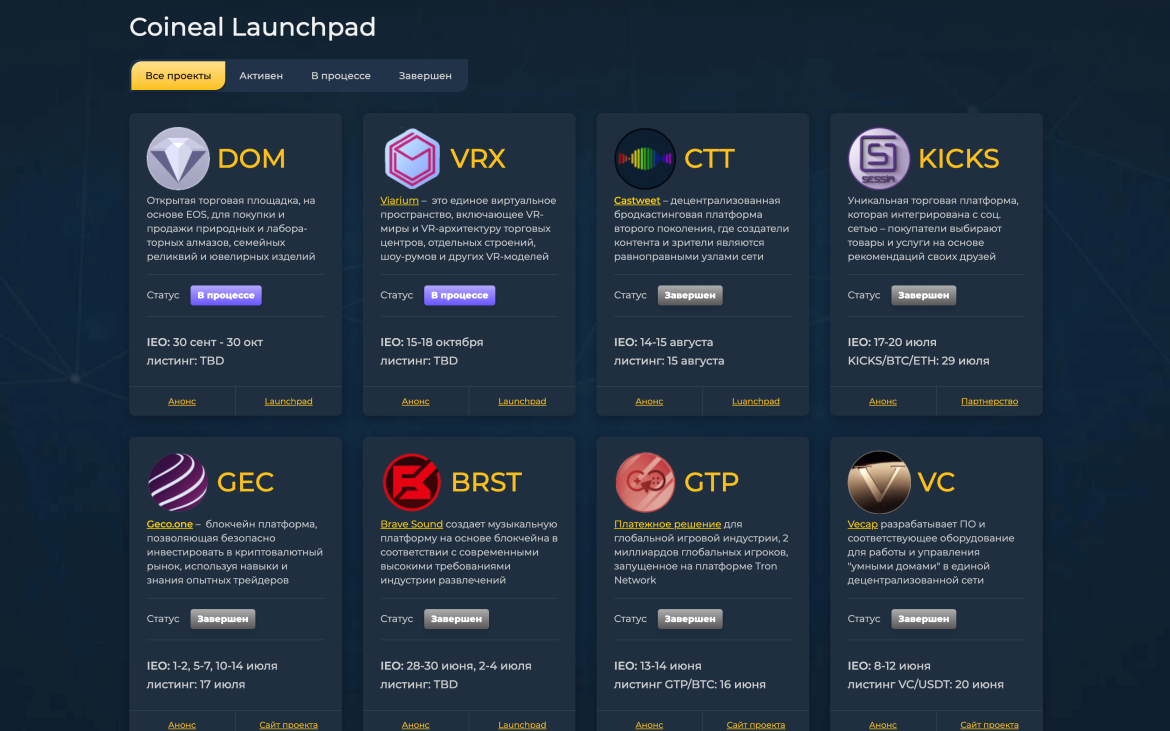Click CTT's 'Завершен' status badge

[x=689, y=295]
